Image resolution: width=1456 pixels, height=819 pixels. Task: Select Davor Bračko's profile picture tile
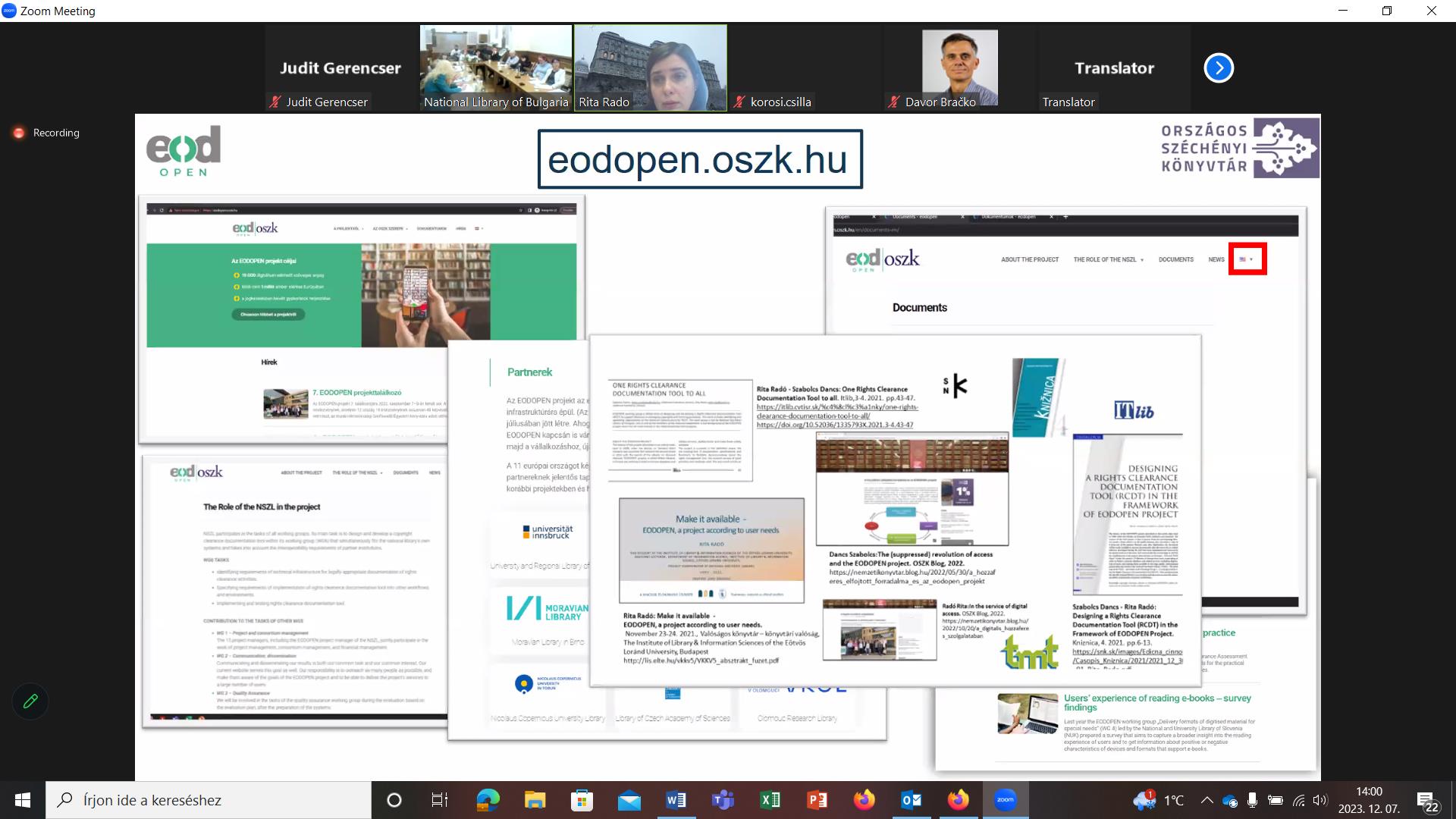click(960, 68)
